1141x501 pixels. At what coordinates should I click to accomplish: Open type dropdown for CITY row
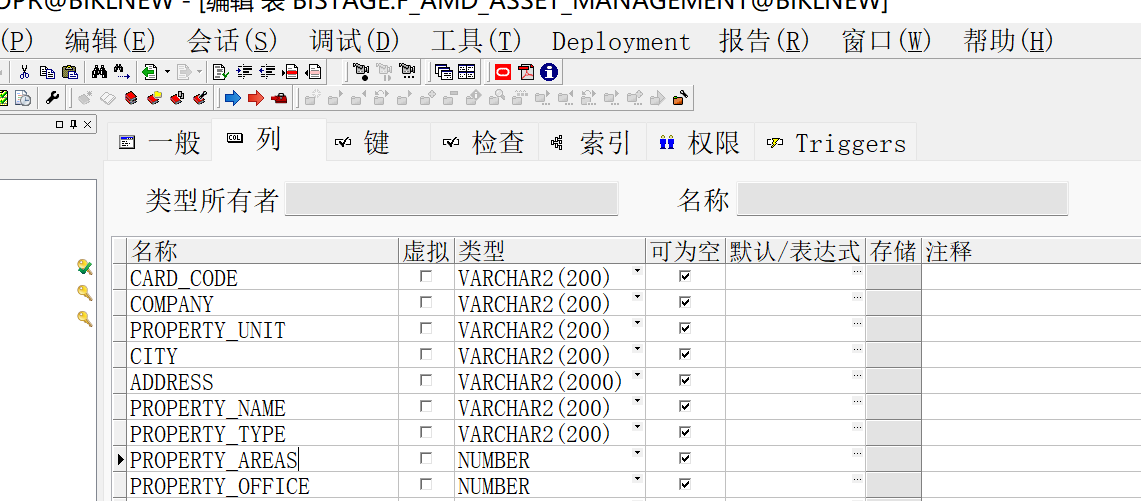638,349
